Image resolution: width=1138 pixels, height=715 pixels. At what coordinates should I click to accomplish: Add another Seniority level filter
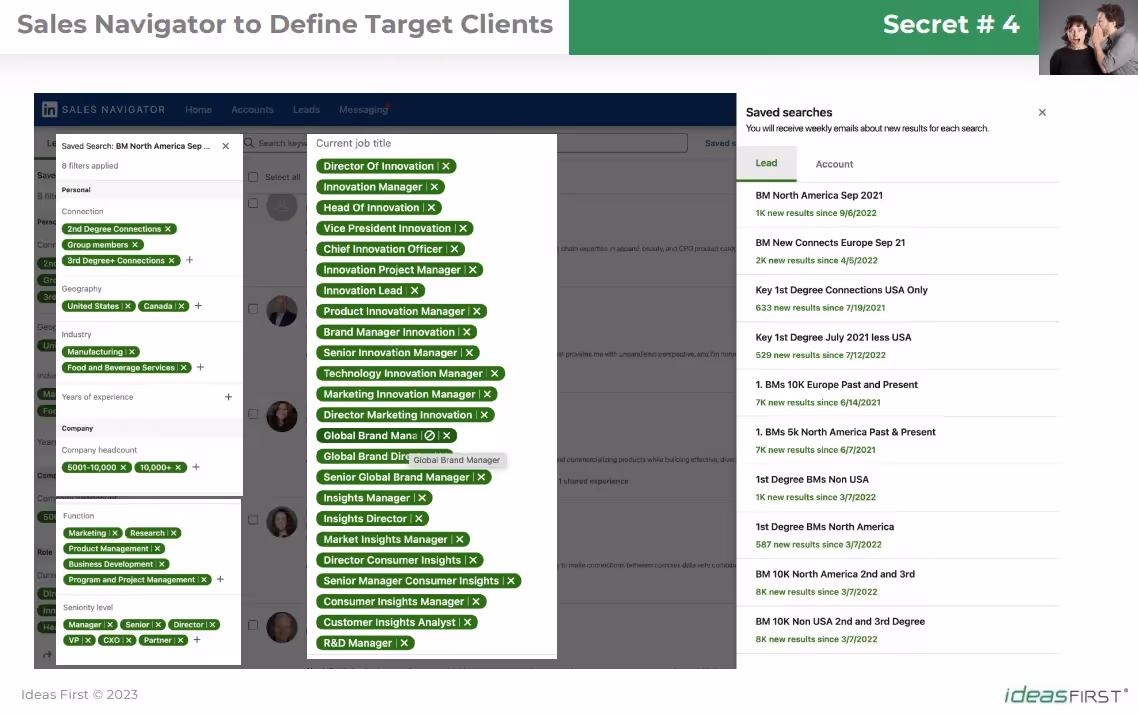[197, 640]
